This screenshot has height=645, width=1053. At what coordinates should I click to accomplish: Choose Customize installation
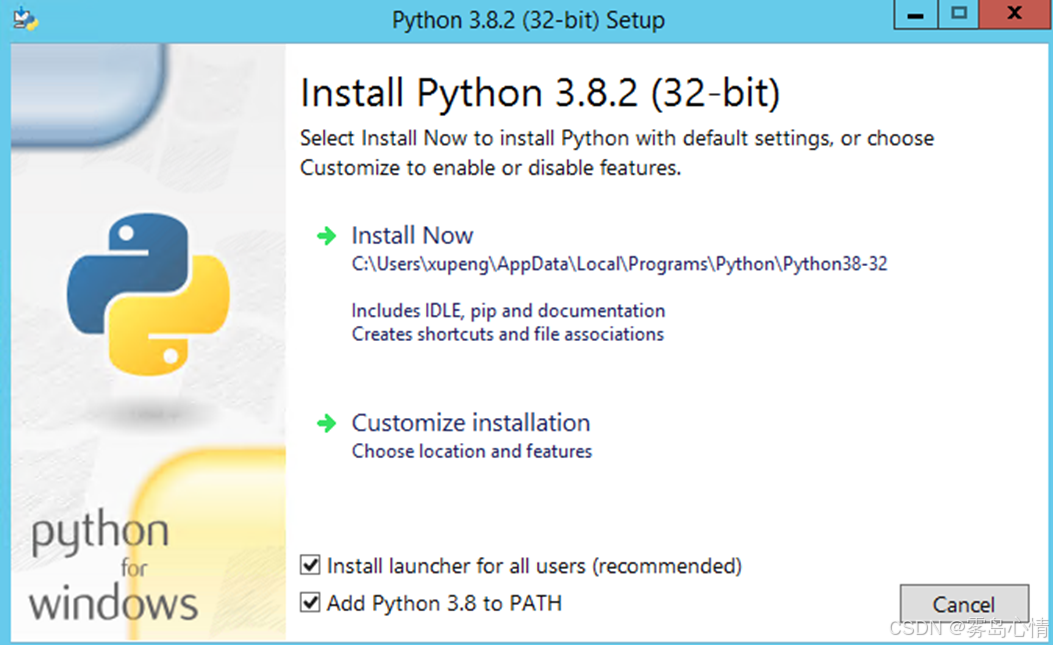coord(470,423)
